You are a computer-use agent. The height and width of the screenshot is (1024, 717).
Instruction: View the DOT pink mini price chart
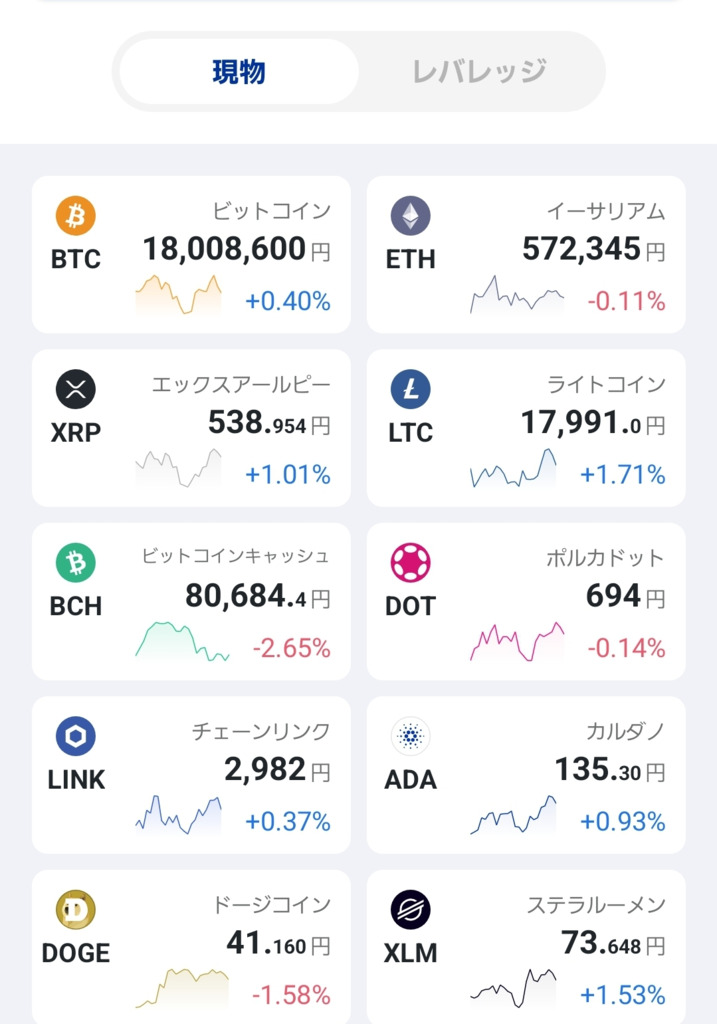[x=517, y=642]
